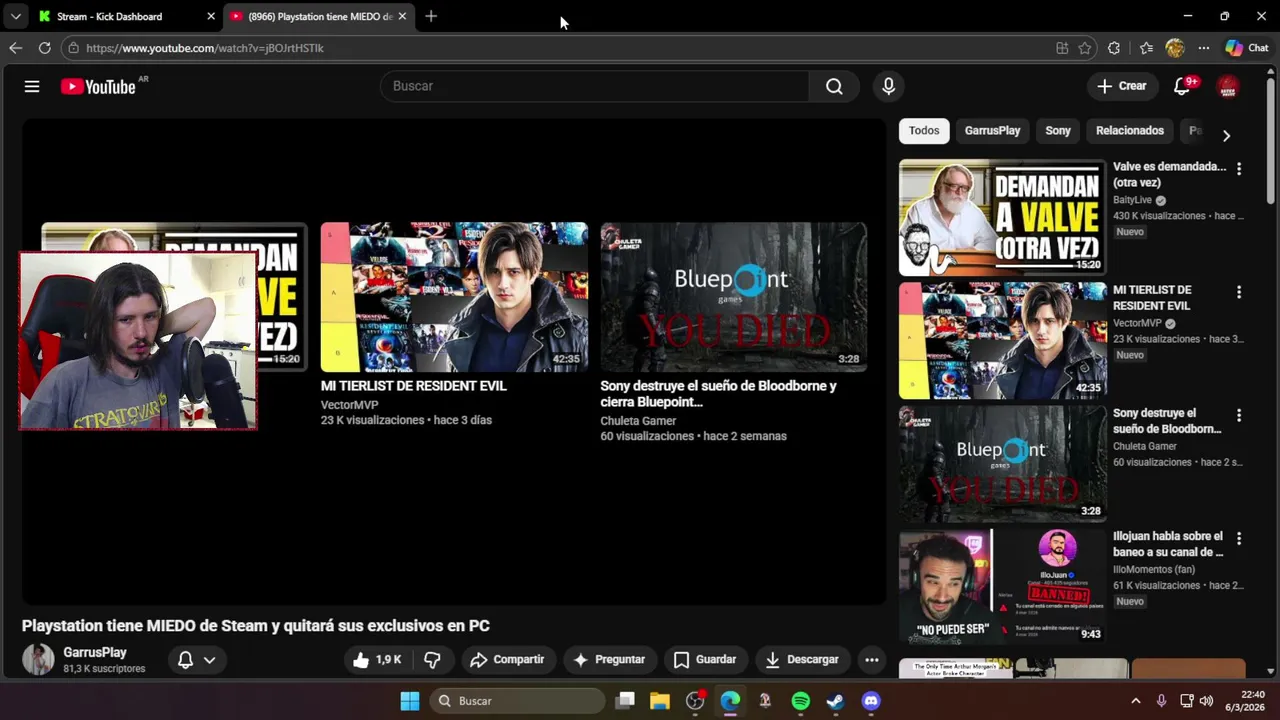Screen dimensions: 1280x720
Task: Open the YouTube hamburger guide menu
Action: [x=32, y=86]
